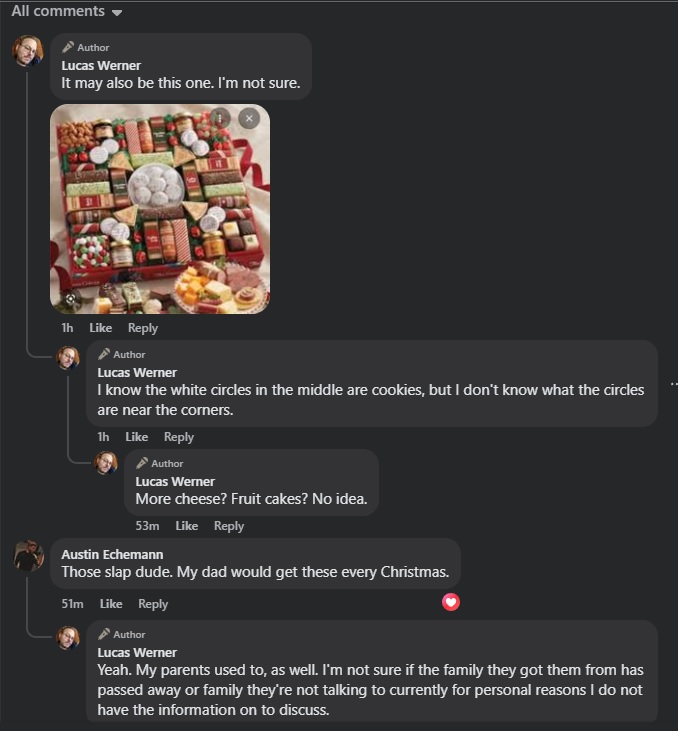Click the 53m timestamp on the comment

[x=147, y=526]
